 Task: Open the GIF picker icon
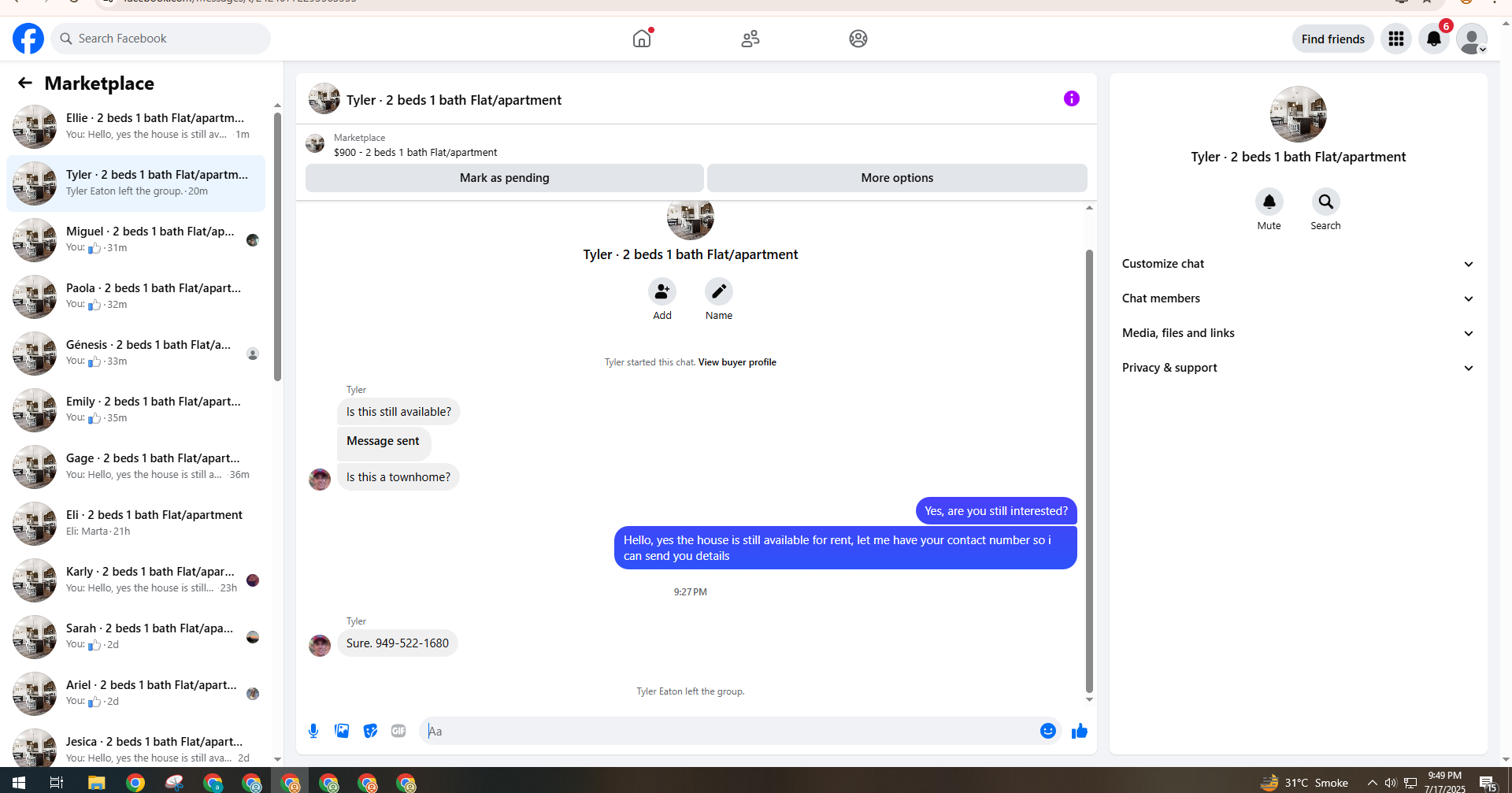click(398, 731)
